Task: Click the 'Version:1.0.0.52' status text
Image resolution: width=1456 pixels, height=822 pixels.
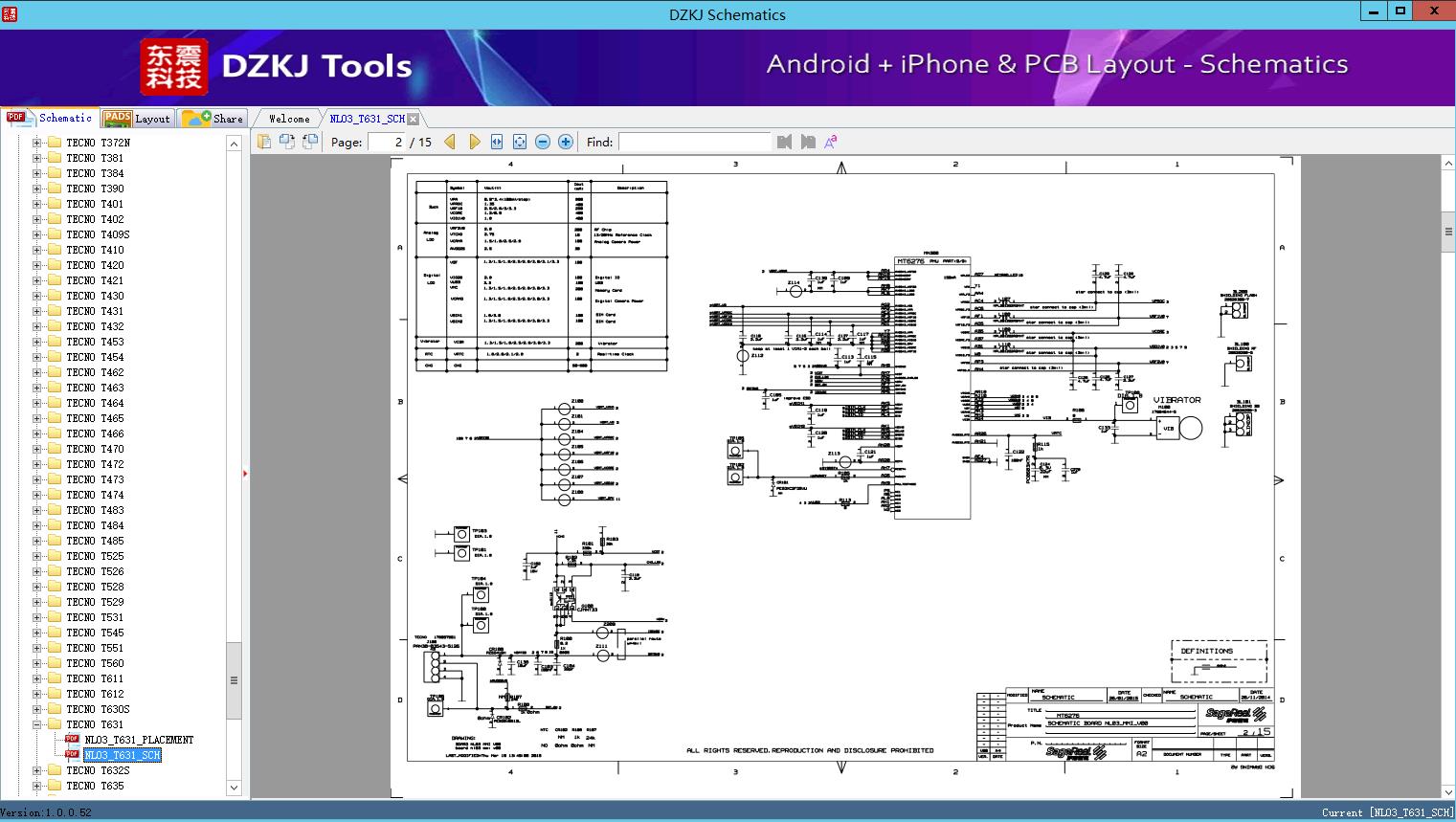Action: click(46, 812)
